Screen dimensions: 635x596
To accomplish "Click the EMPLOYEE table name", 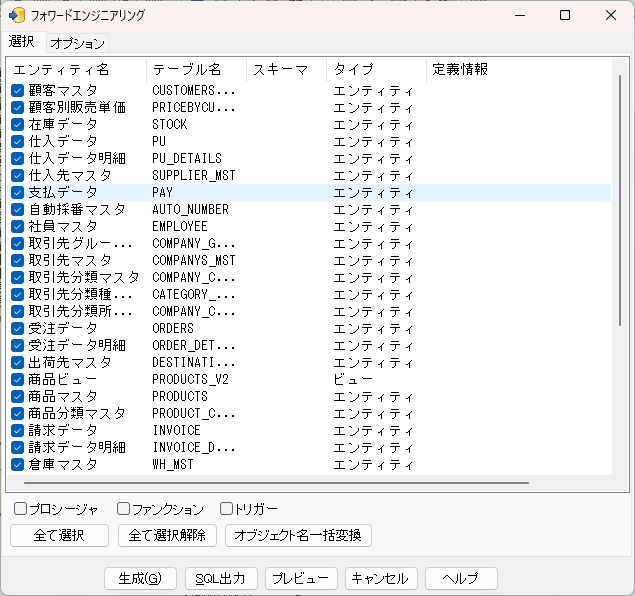I will (180, 226).
